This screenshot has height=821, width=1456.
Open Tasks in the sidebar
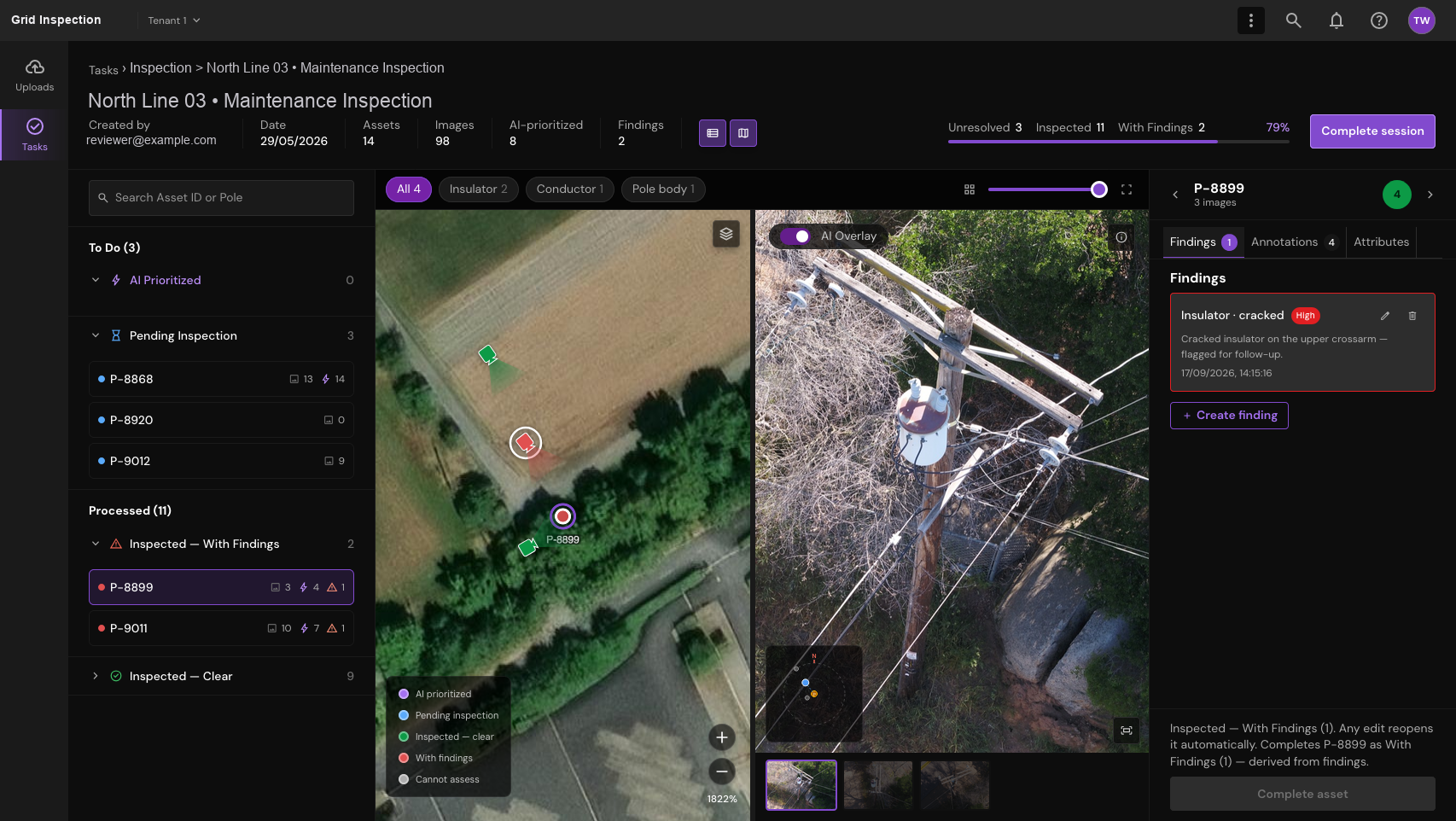tap(34, 135)
